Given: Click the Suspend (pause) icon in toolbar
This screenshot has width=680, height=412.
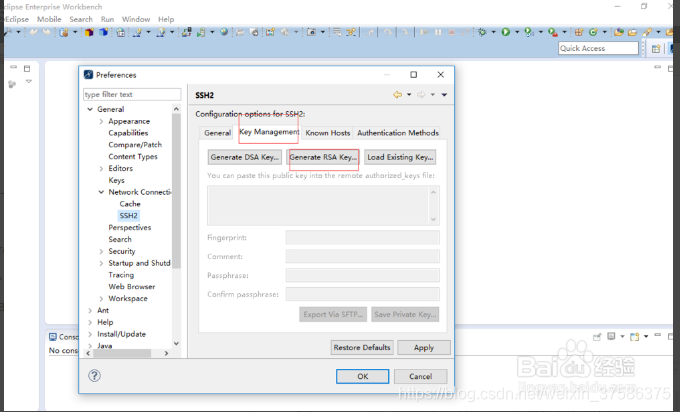Looking at the screenshot, I should point(438,32).
